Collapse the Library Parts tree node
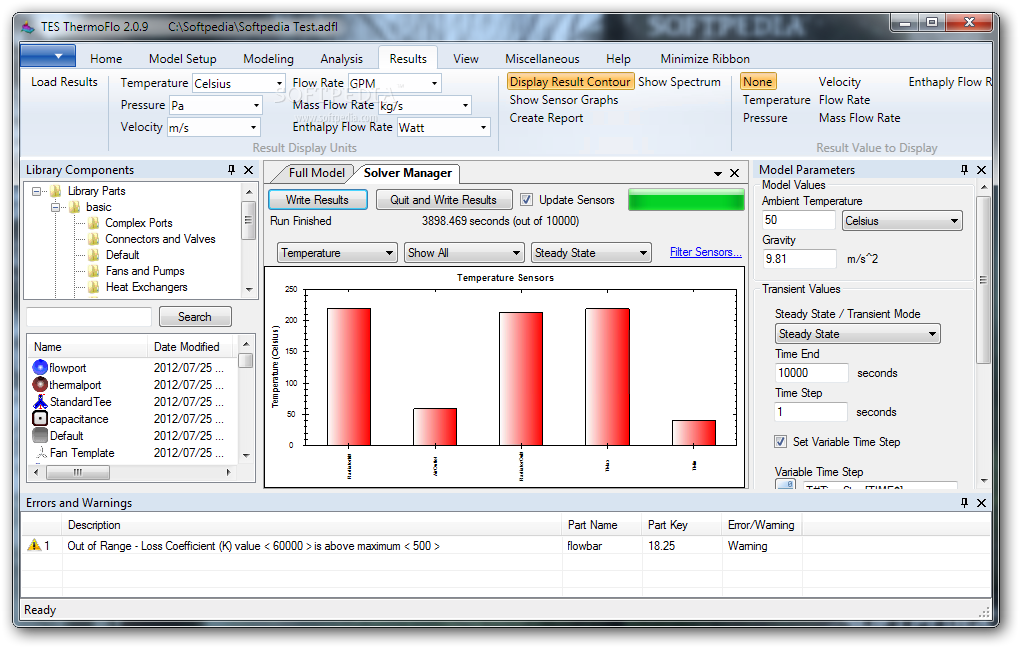Image resolution: width=1020 pixels, height=648 pixels. pyautogui.click(x=36, y=191)
